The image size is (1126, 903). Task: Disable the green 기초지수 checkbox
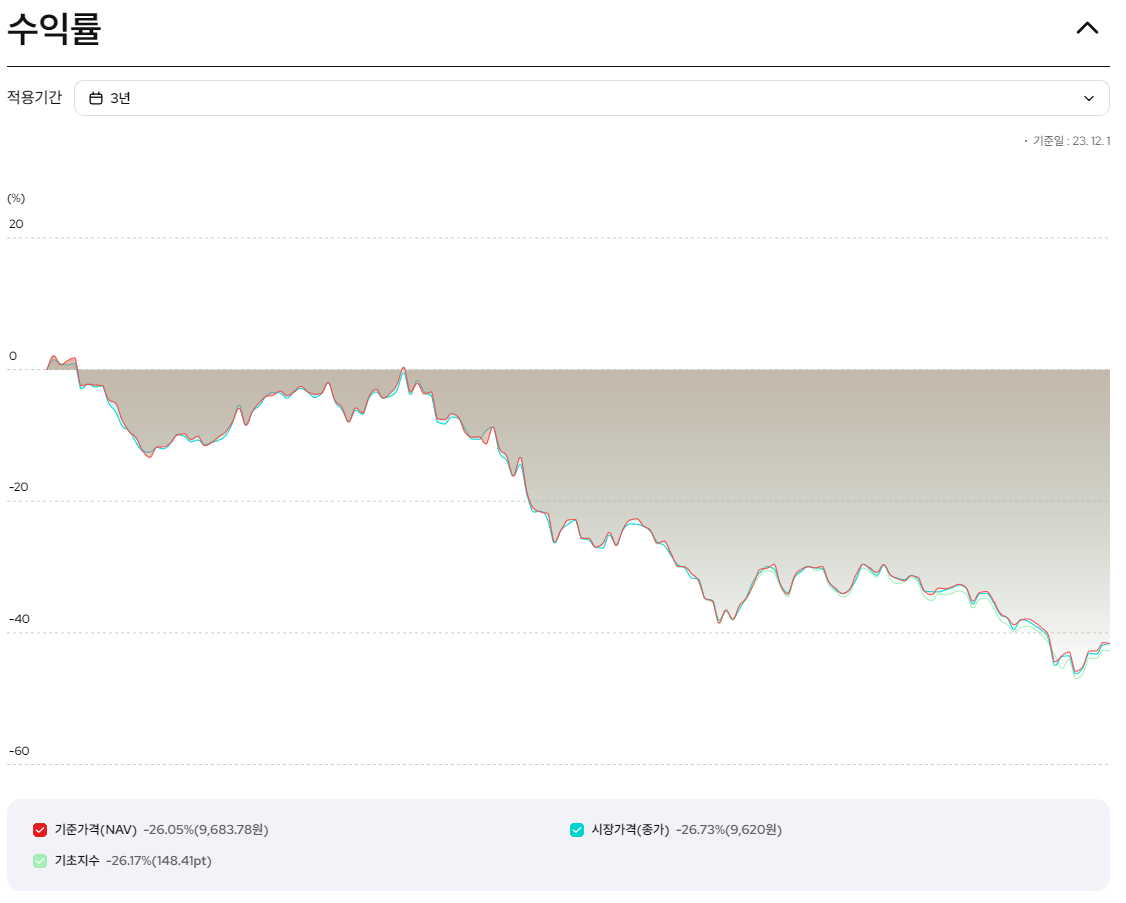(40, 861)
